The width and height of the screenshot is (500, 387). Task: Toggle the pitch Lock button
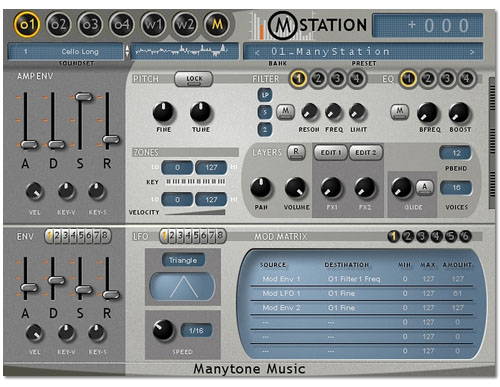coord(194,79)
